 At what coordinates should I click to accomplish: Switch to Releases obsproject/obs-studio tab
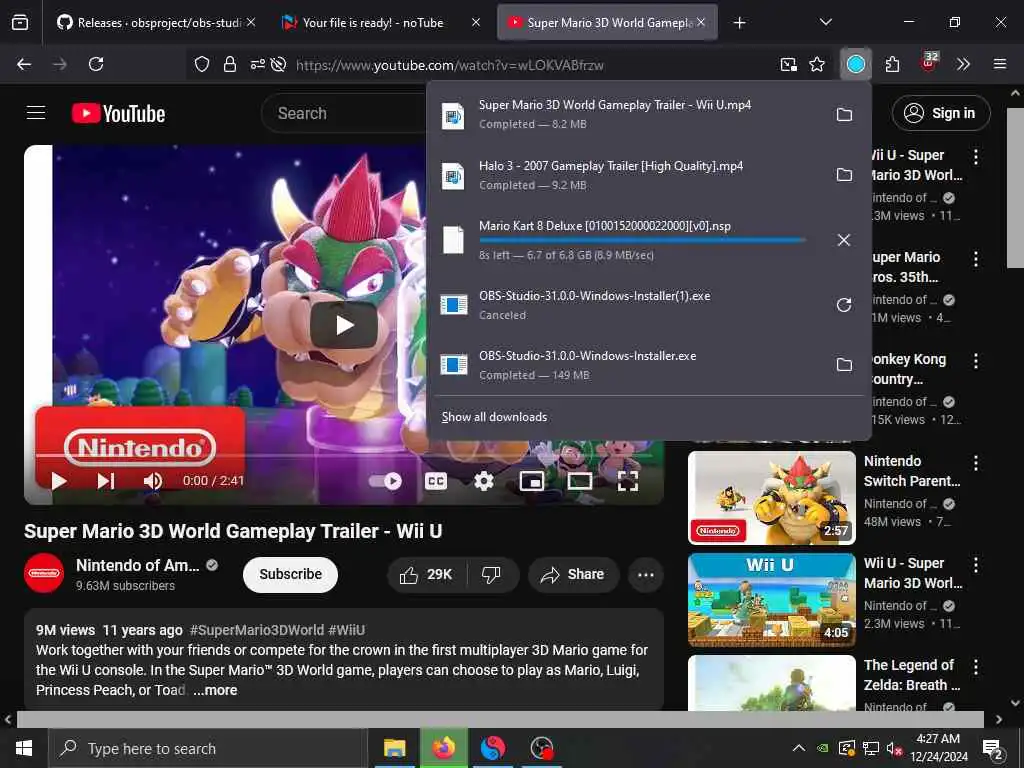pos(152,22)
